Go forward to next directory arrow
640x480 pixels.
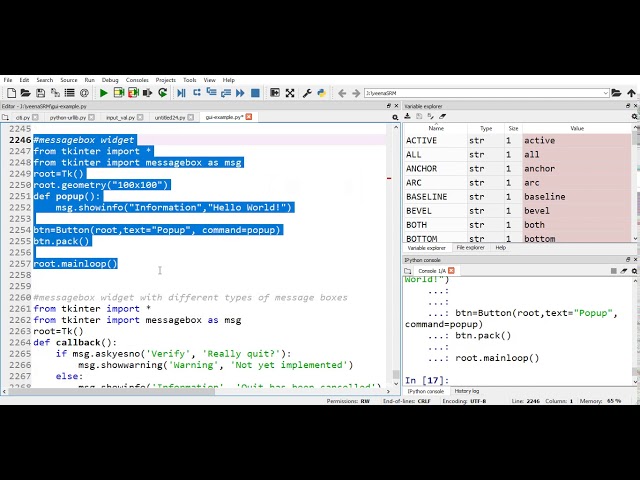point(356,93)
